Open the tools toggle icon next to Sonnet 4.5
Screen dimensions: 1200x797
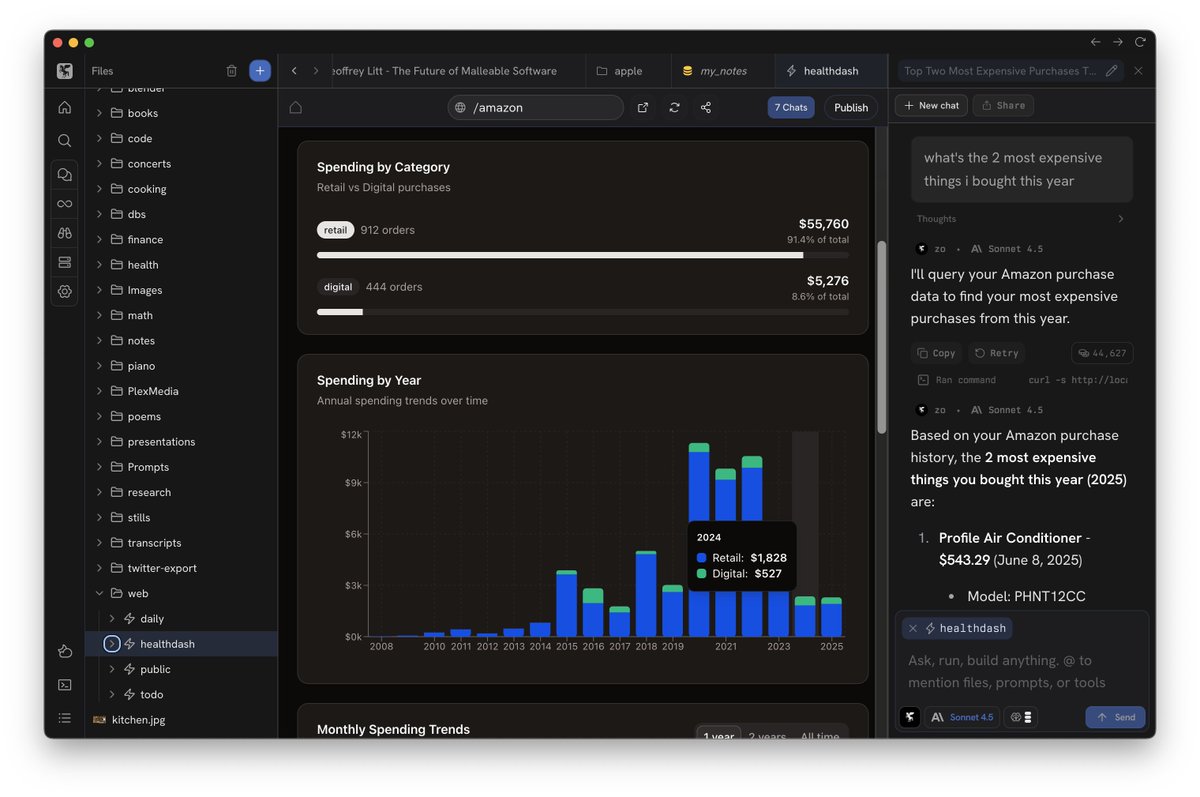tap(1021, 717)
